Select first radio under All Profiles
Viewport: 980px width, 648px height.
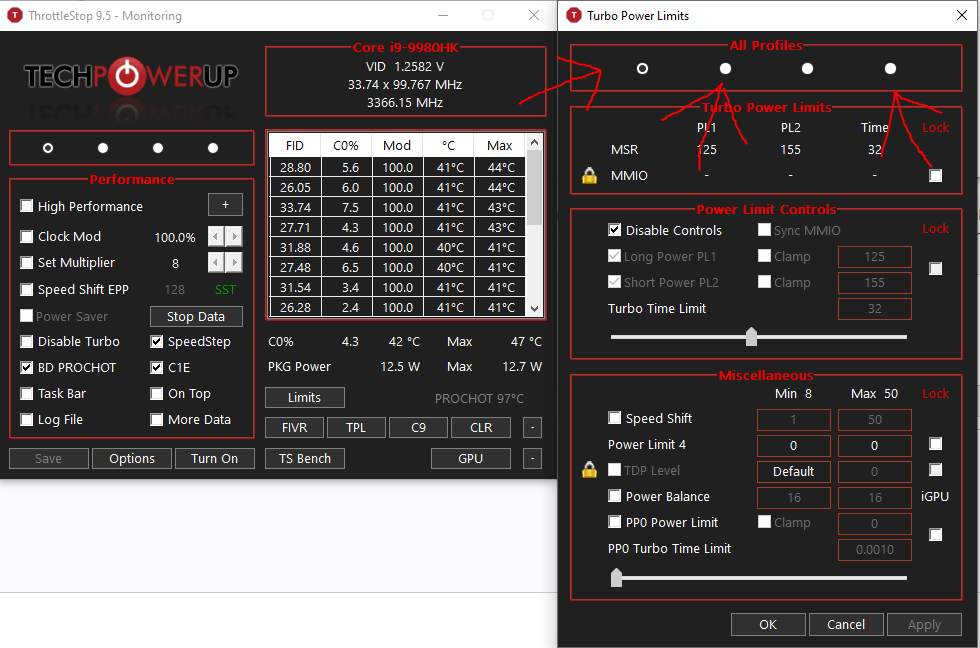coord(642,69)
